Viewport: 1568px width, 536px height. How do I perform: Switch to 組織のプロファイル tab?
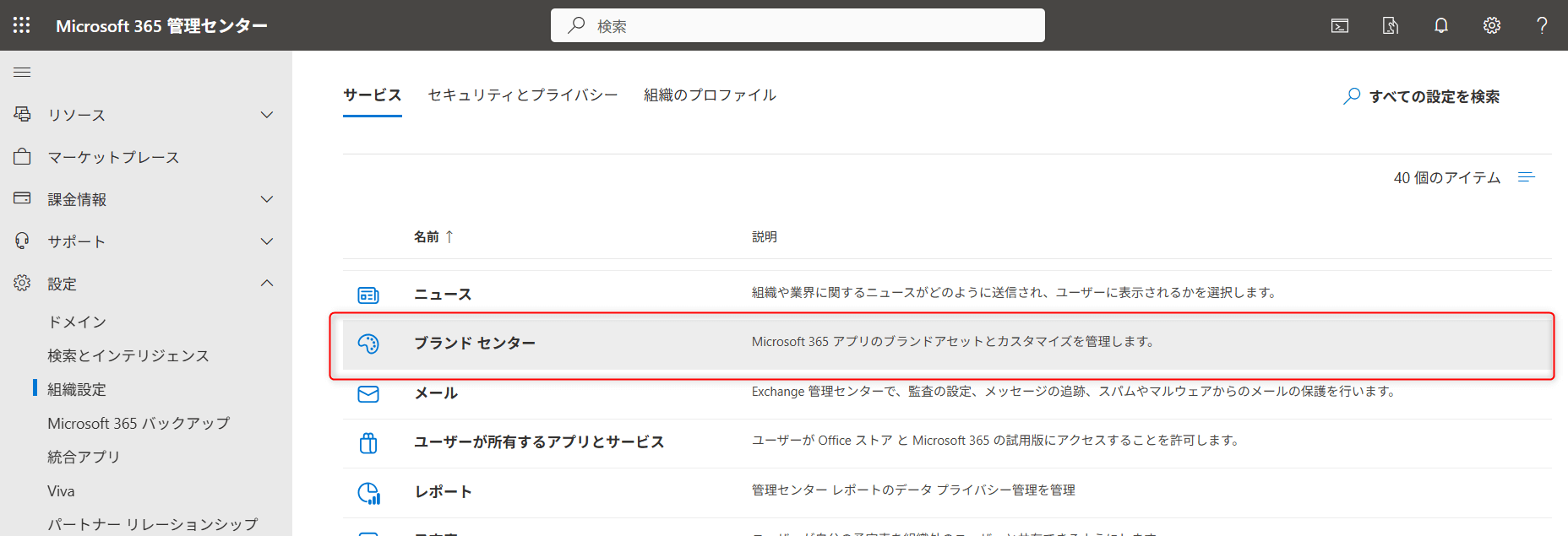[x=710, y=95]
